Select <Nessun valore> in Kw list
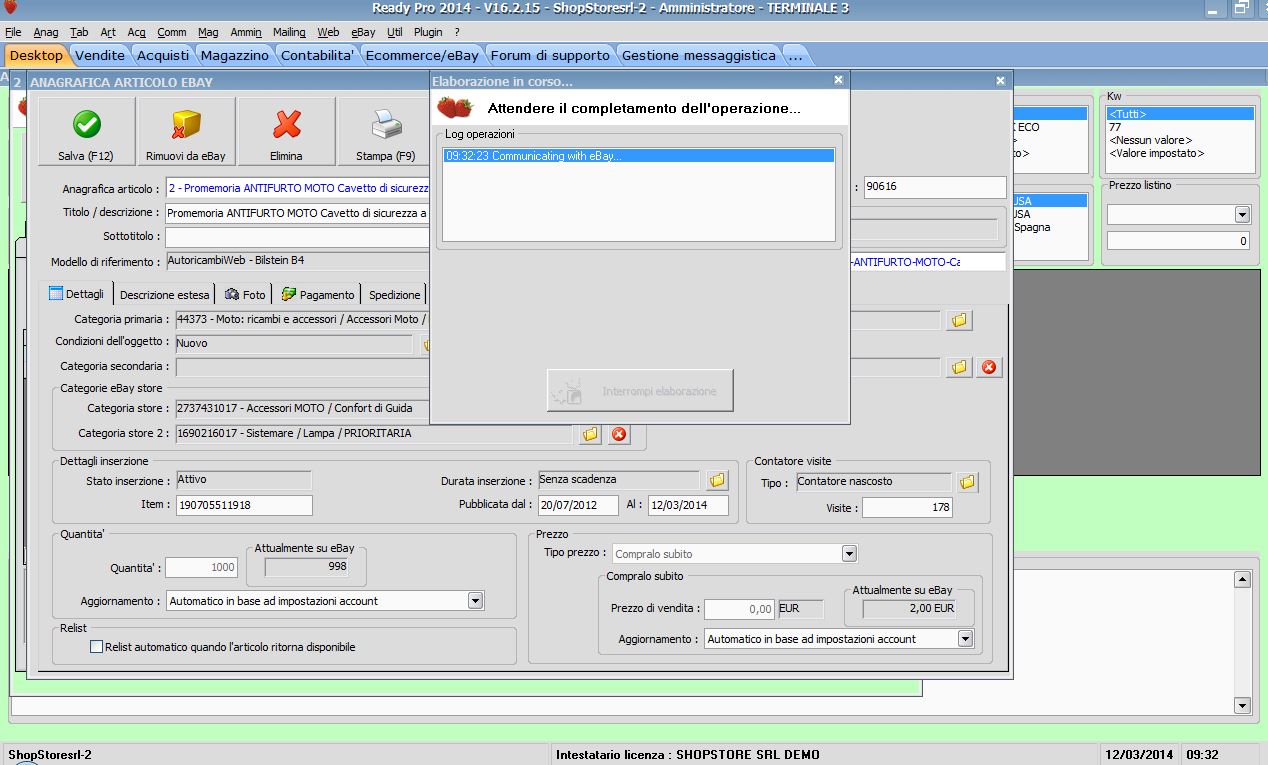This screenshot has height=765, width=1268. point(1180,140)
